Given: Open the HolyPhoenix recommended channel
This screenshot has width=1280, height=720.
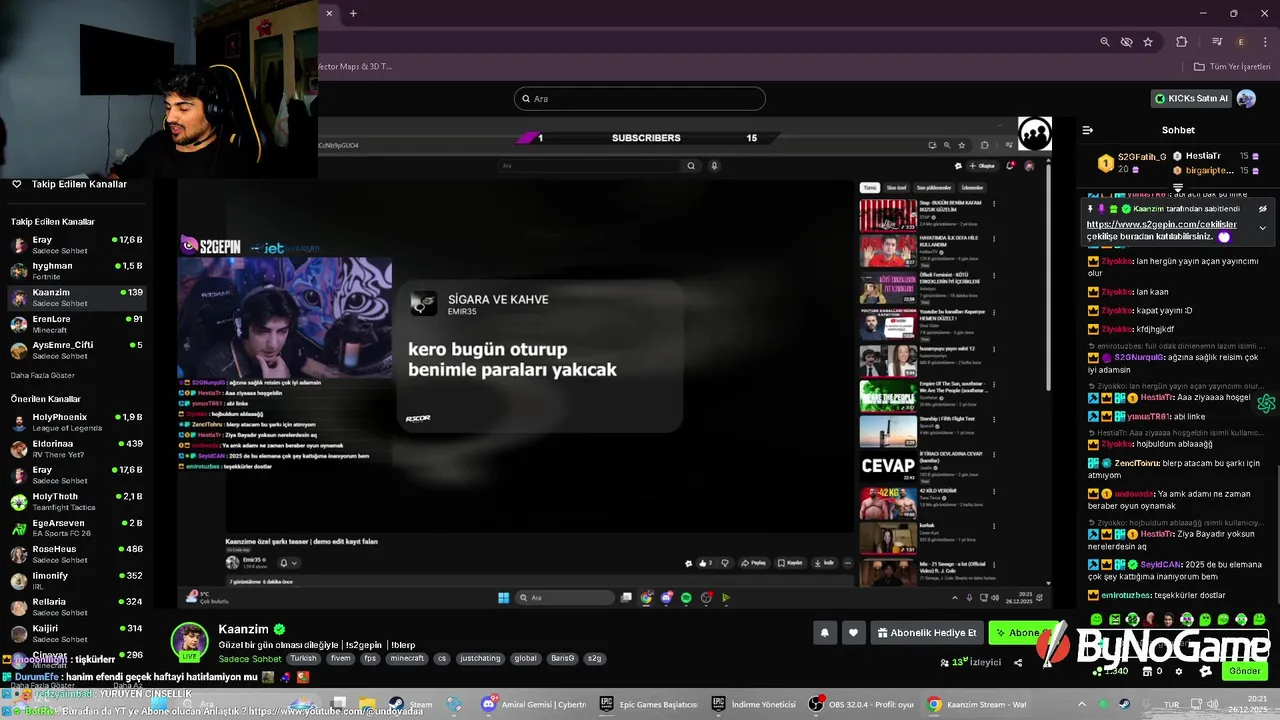Looking at the screenshot, I should point(78,422).
